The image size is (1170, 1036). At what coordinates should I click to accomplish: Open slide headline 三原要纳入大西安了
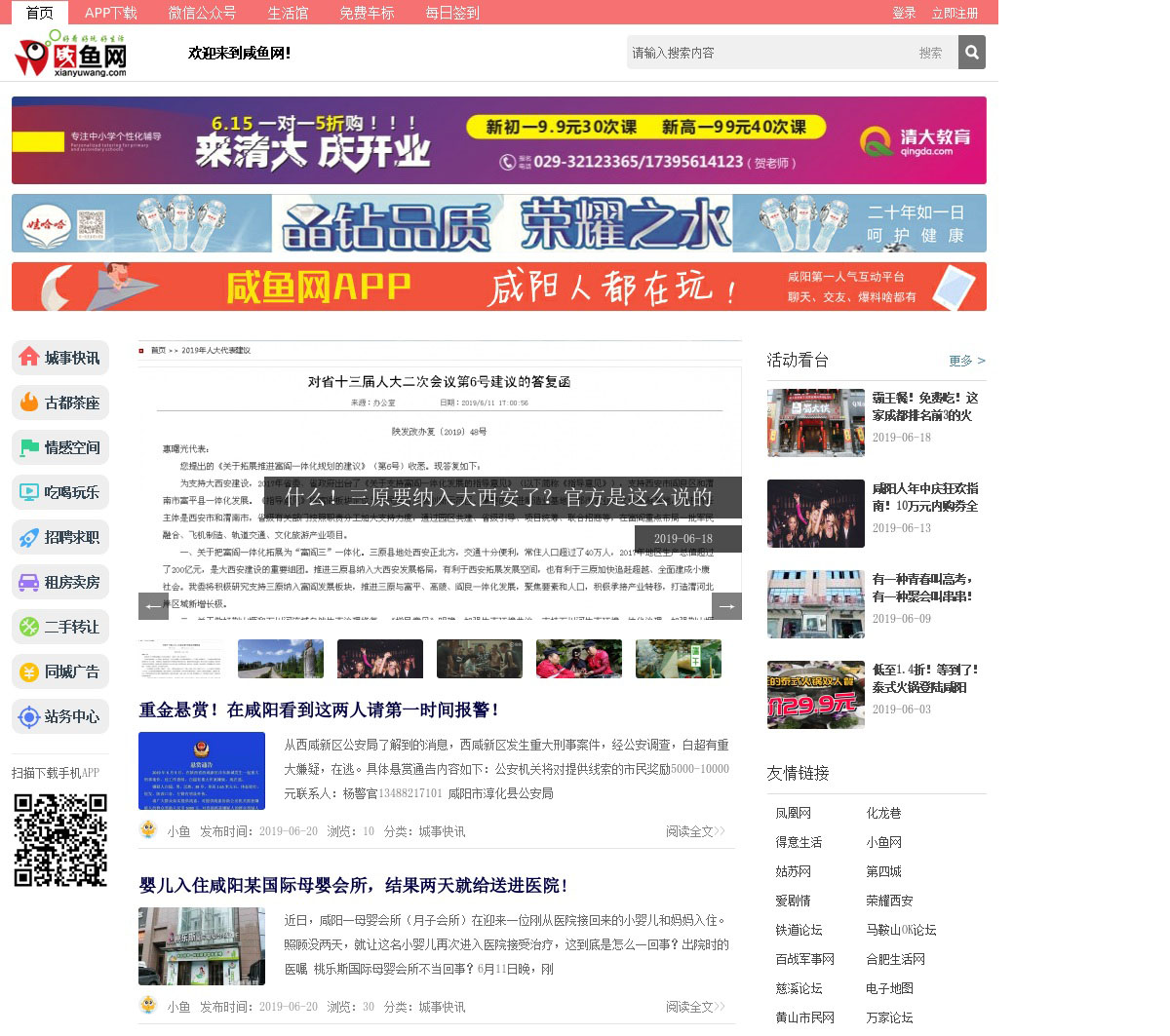pos(498,497)
